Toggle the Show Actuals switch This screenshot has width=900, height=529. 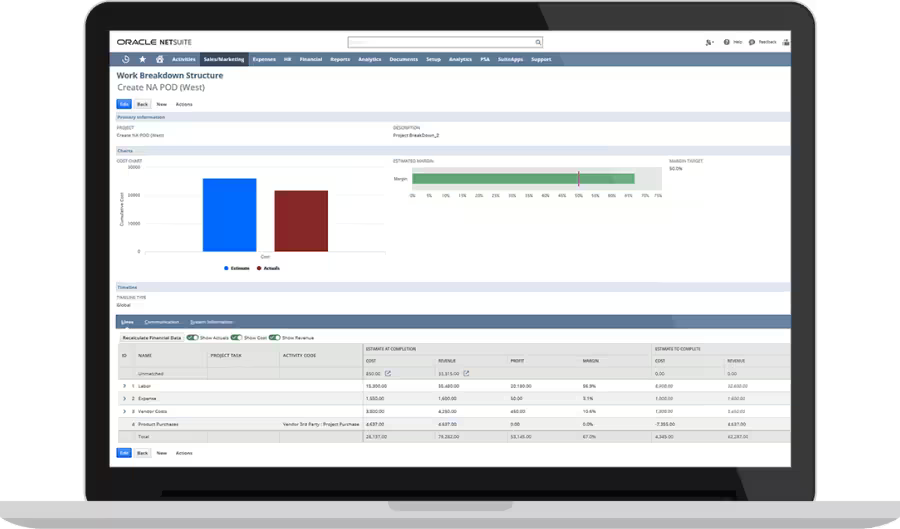point(192,338)
